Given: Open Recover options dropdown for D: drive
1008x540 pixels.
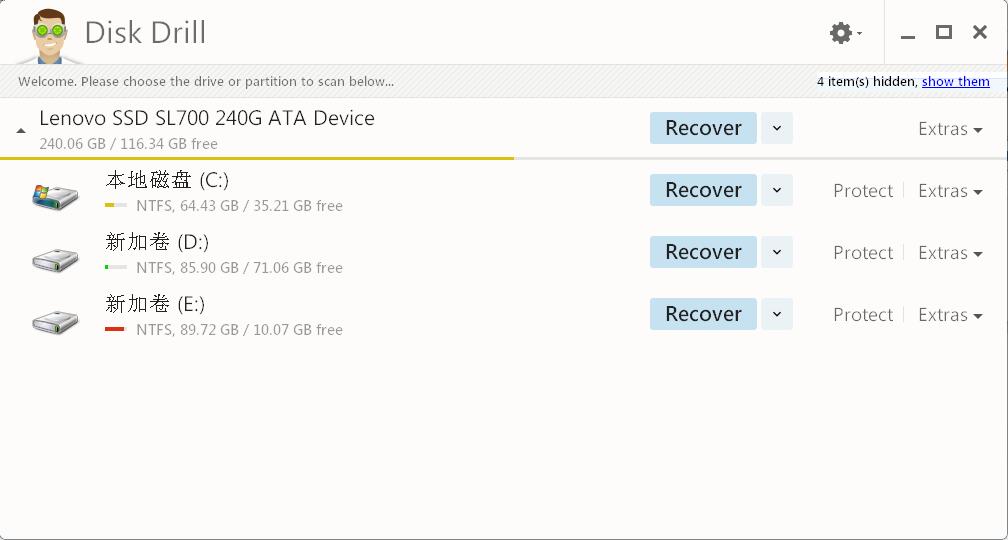Looking at the screenshot, I should click(x=777, y=252).
